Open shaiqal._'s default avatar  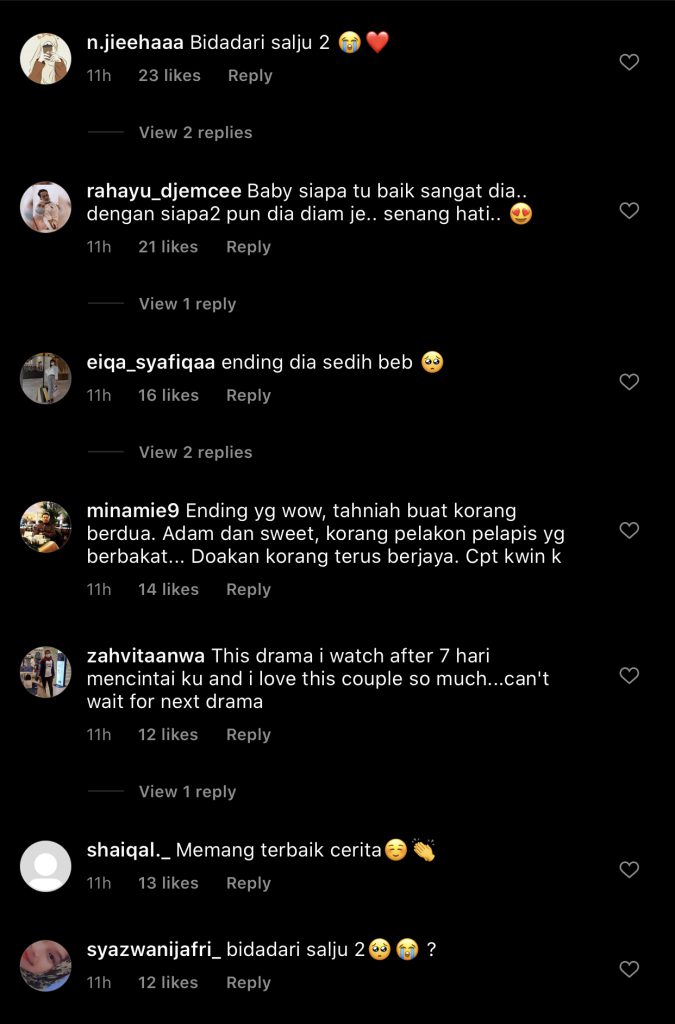point(46,866)
